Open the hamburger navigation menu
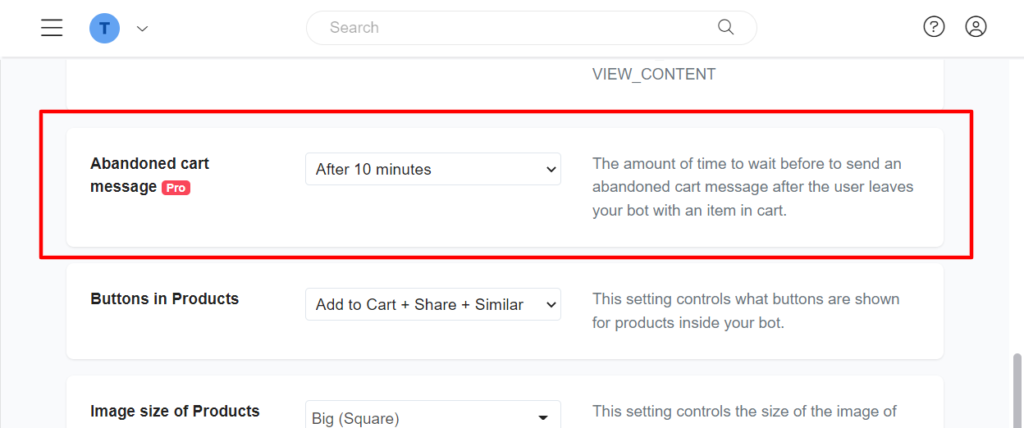 pos(52,28)
